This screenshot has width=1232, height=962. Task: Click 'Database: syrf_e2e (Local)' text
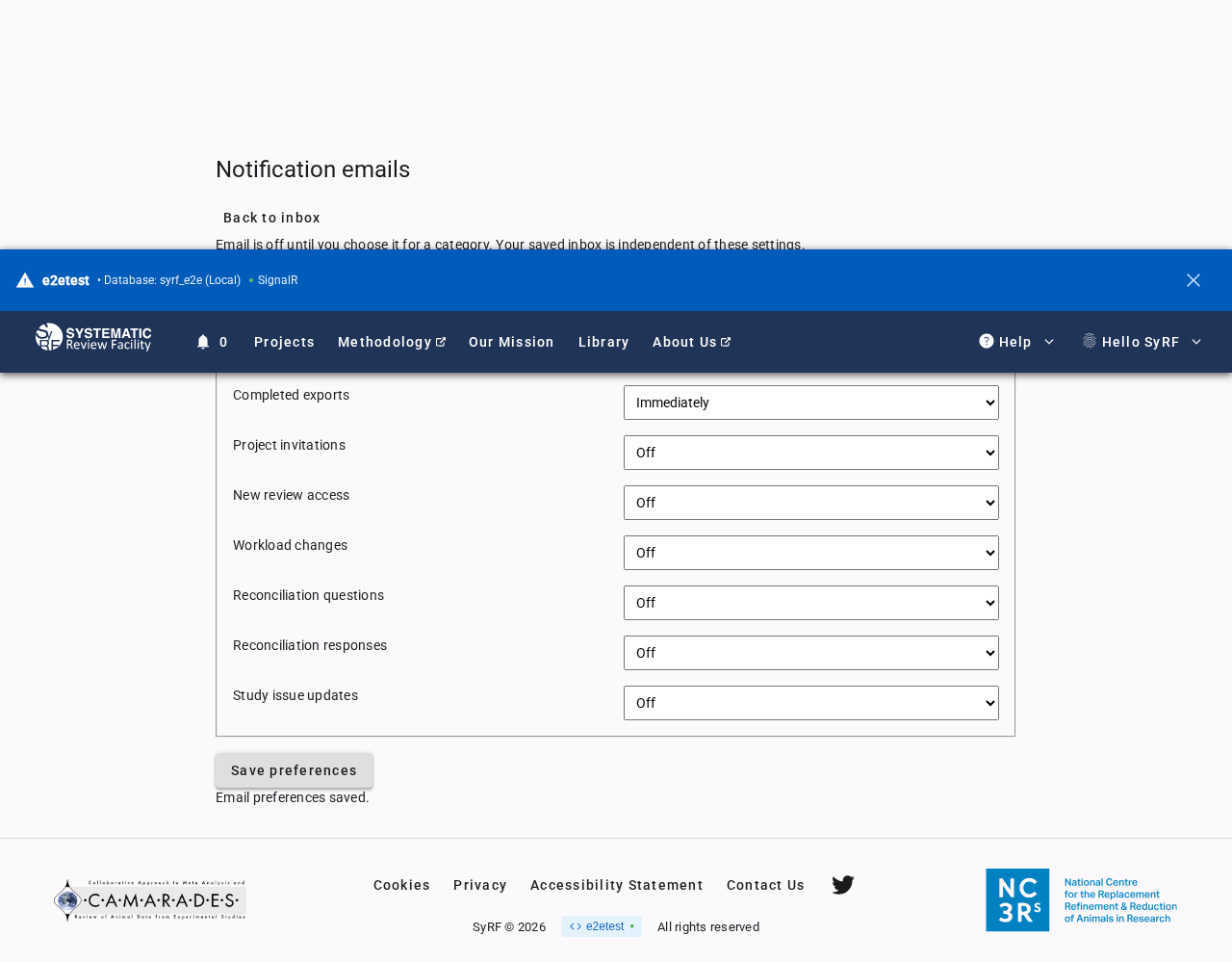coord(172,280)
